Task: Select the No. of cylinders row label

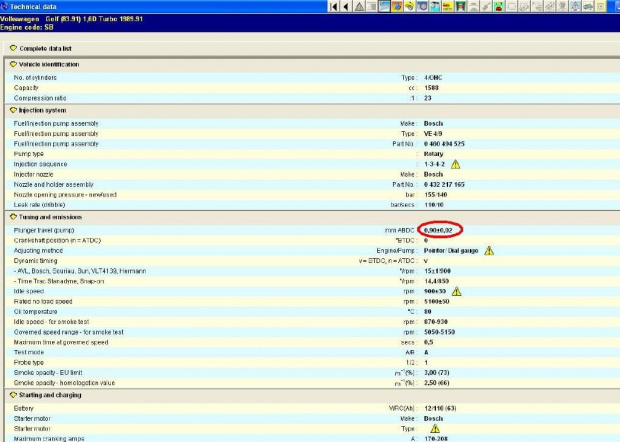Action: 35,77
